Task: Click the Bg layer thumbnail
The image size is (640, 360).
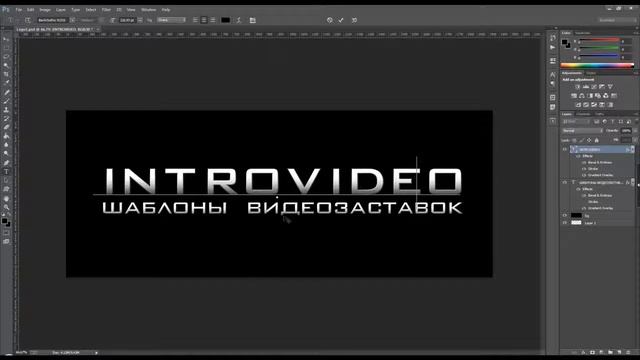Action: [x=576, y=215]
